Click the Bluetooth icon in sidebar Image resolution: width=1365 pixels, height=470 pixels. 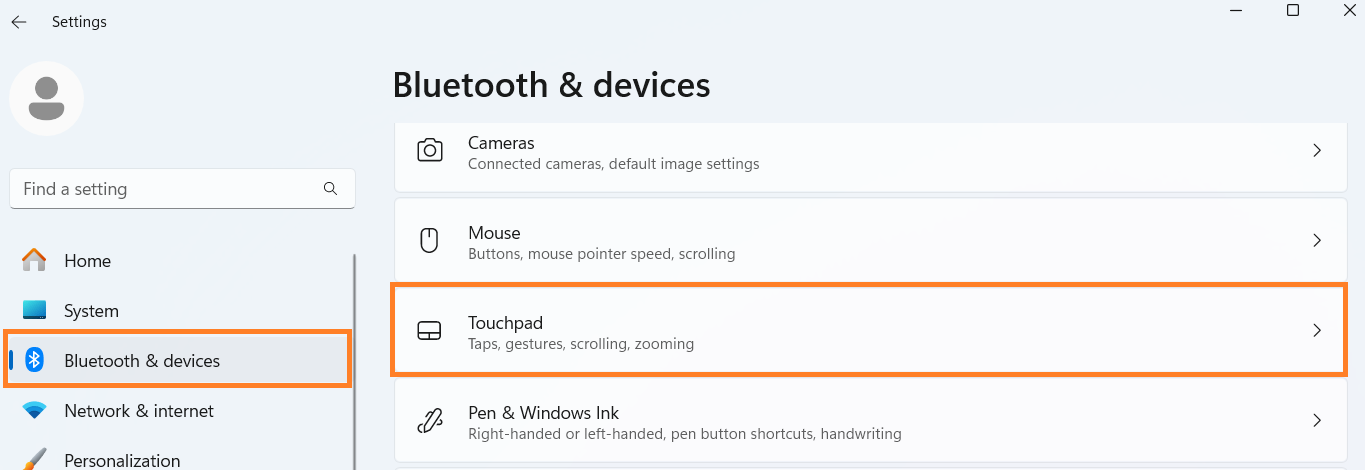point(34,361)
